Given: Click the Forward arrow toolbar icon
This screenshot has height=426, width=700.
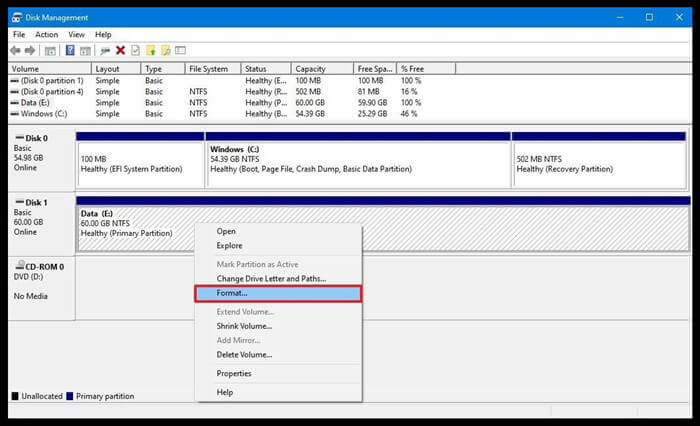Looking at the screenshot, I should point(32,50).
